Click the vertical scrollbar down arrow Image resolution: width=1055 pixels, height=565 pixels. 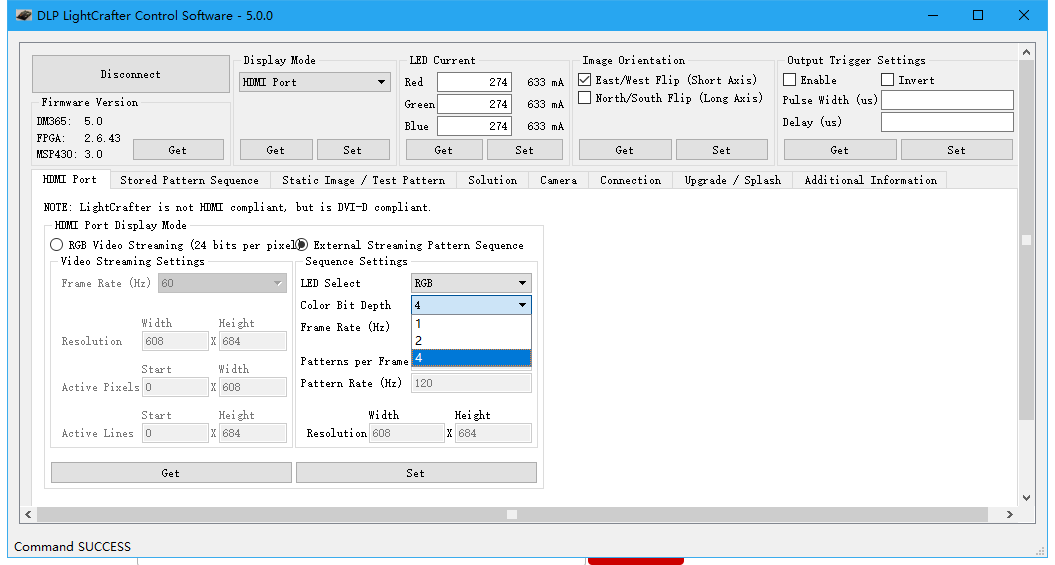pyautogui.click(x=1026, y=498)
